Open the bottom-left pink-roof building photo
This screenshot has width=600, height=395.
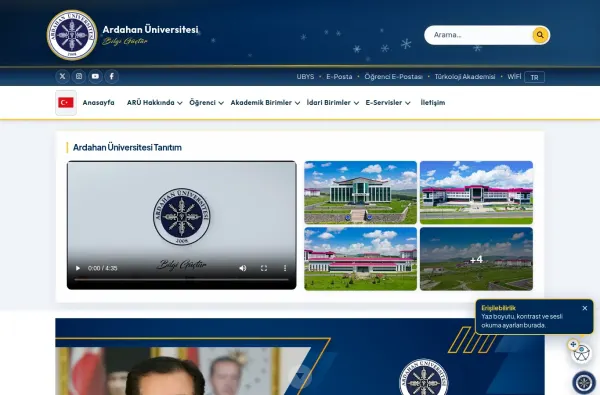coord(360,259)
